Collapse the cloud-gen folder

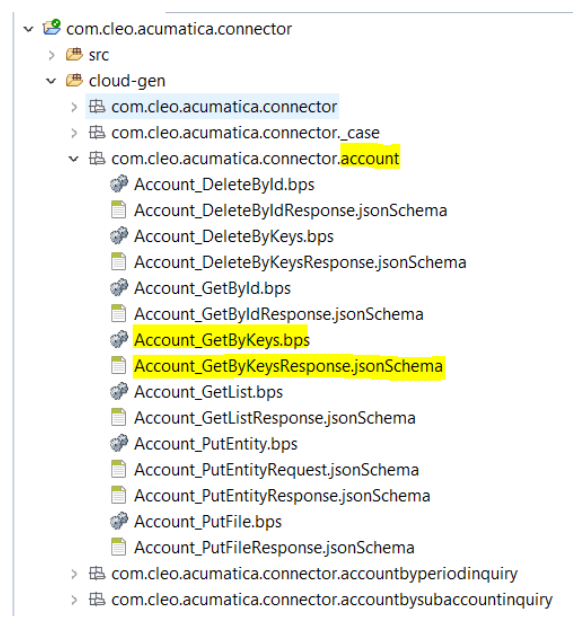[51, 81]
